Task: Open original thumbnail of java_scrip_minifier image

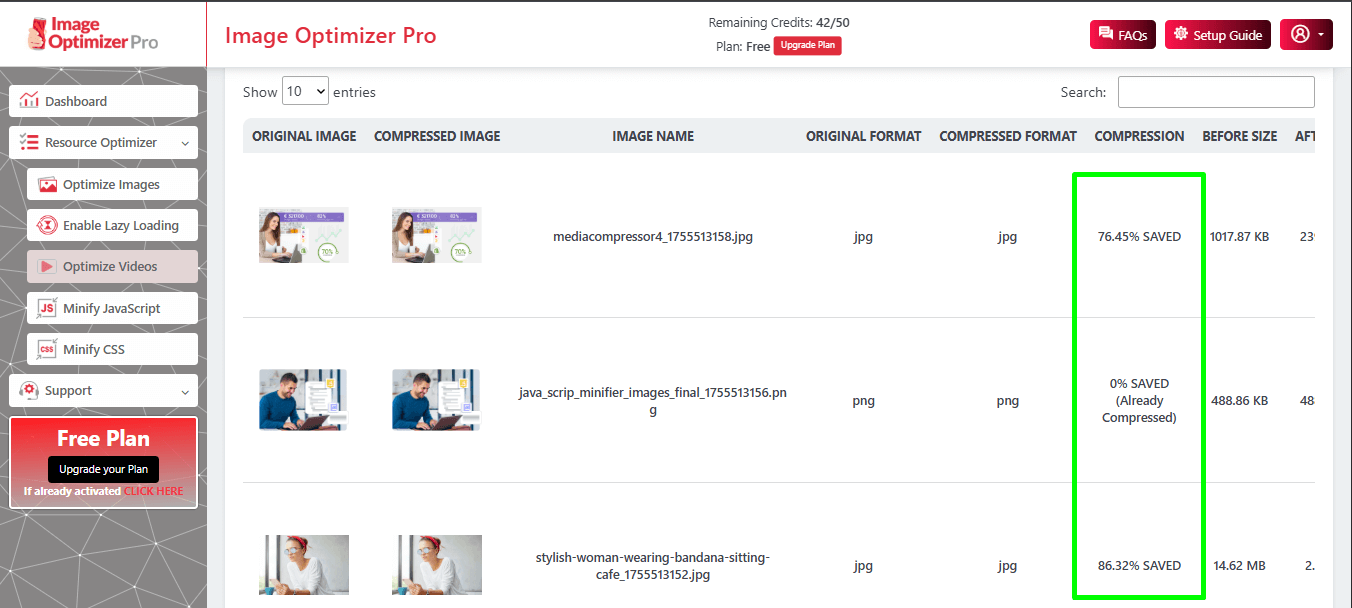Action: pos(303,400)
